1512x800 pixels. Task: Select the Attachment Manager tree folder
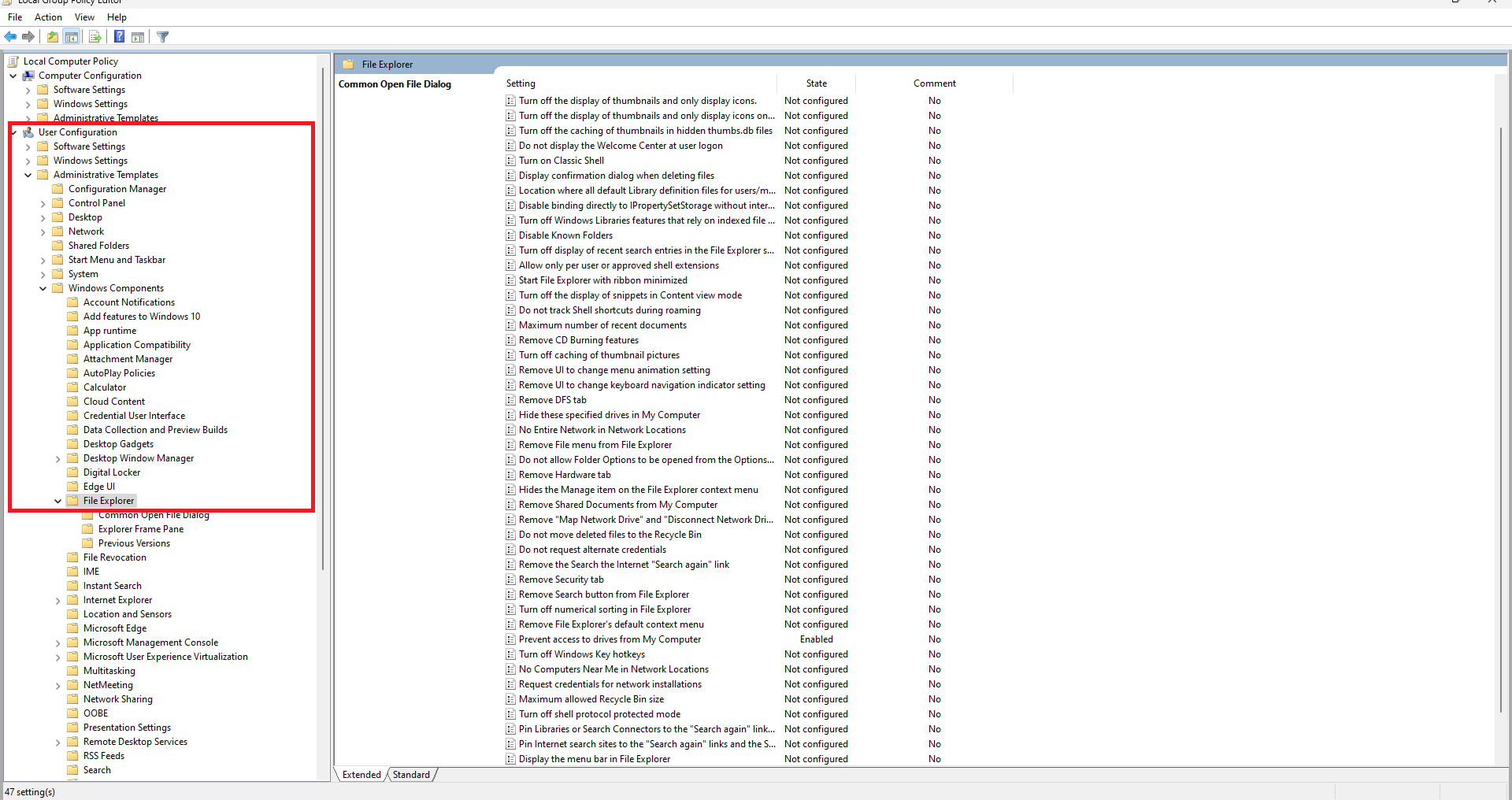click(128, 359)
